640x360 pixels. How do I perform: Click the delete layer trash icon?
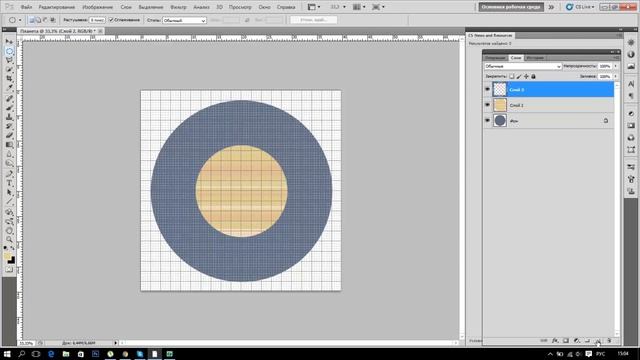point(609,341)
